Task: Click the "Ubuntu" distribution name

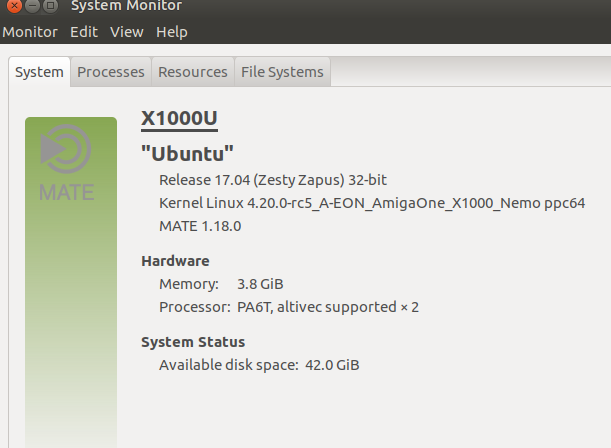Action: 187,154
